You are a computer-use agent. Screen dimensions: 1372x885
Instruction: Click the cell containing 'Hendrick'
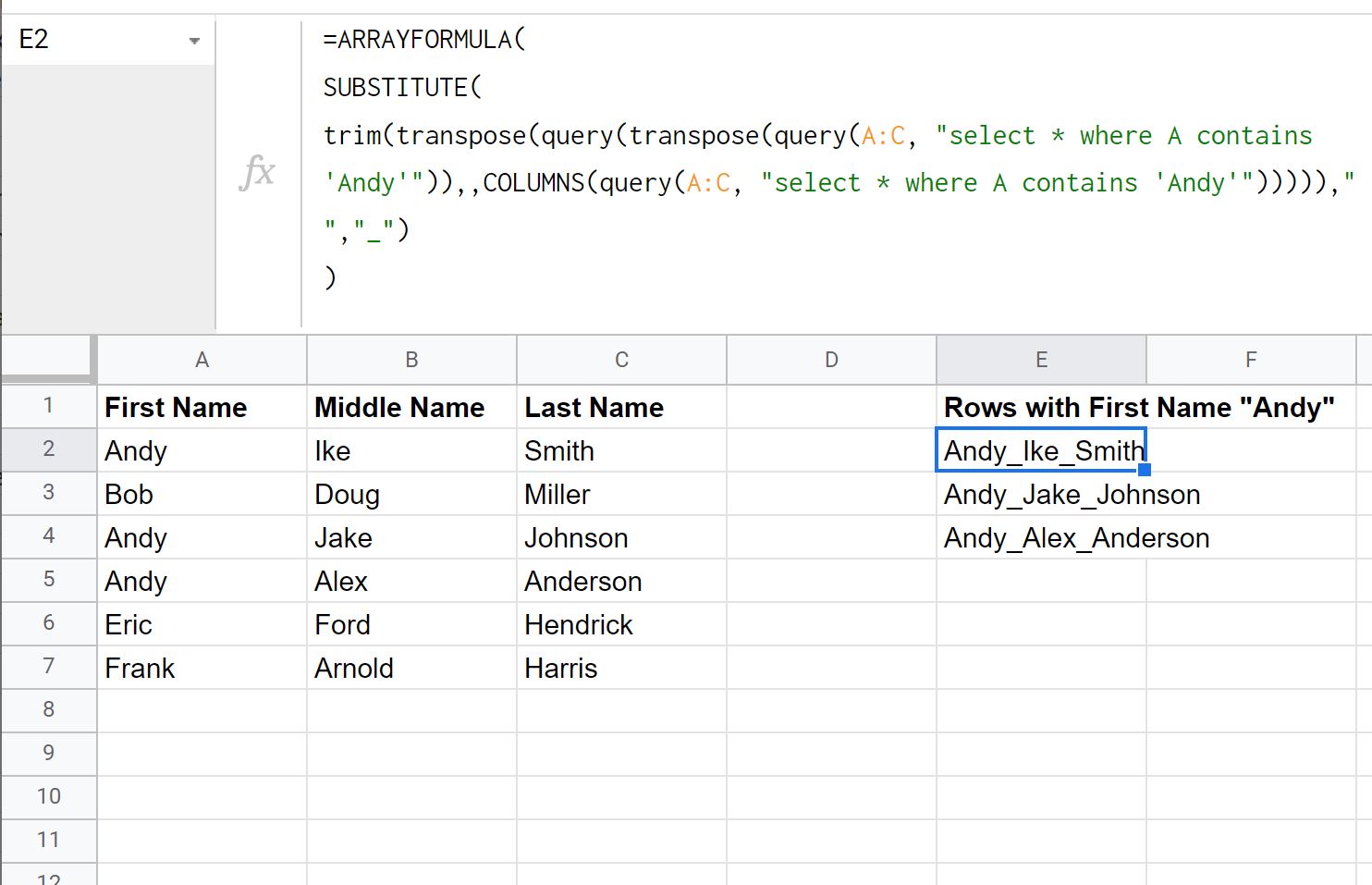pyautogui.click(x=621, y=624)
